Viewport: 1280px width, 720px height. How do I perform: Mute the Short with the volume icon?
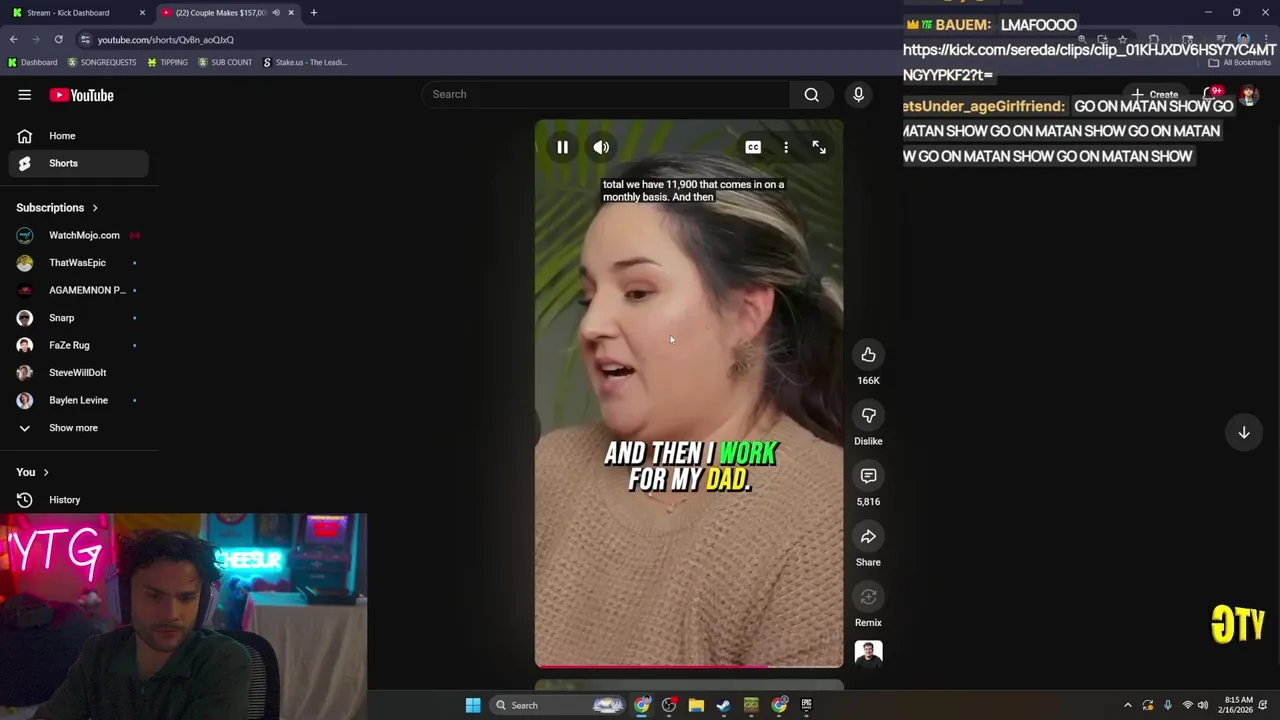tap(601, 147)
